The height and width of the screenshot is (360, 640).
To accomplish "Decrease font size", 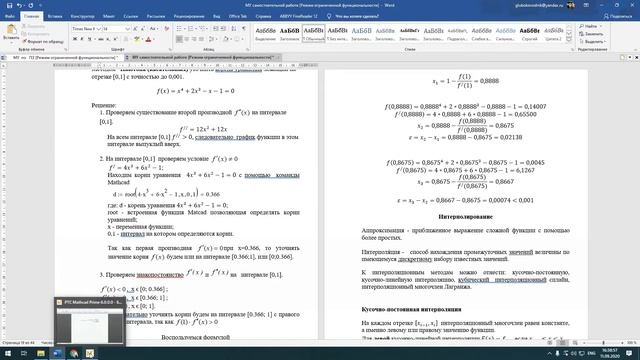I will (x=143, y=29).
